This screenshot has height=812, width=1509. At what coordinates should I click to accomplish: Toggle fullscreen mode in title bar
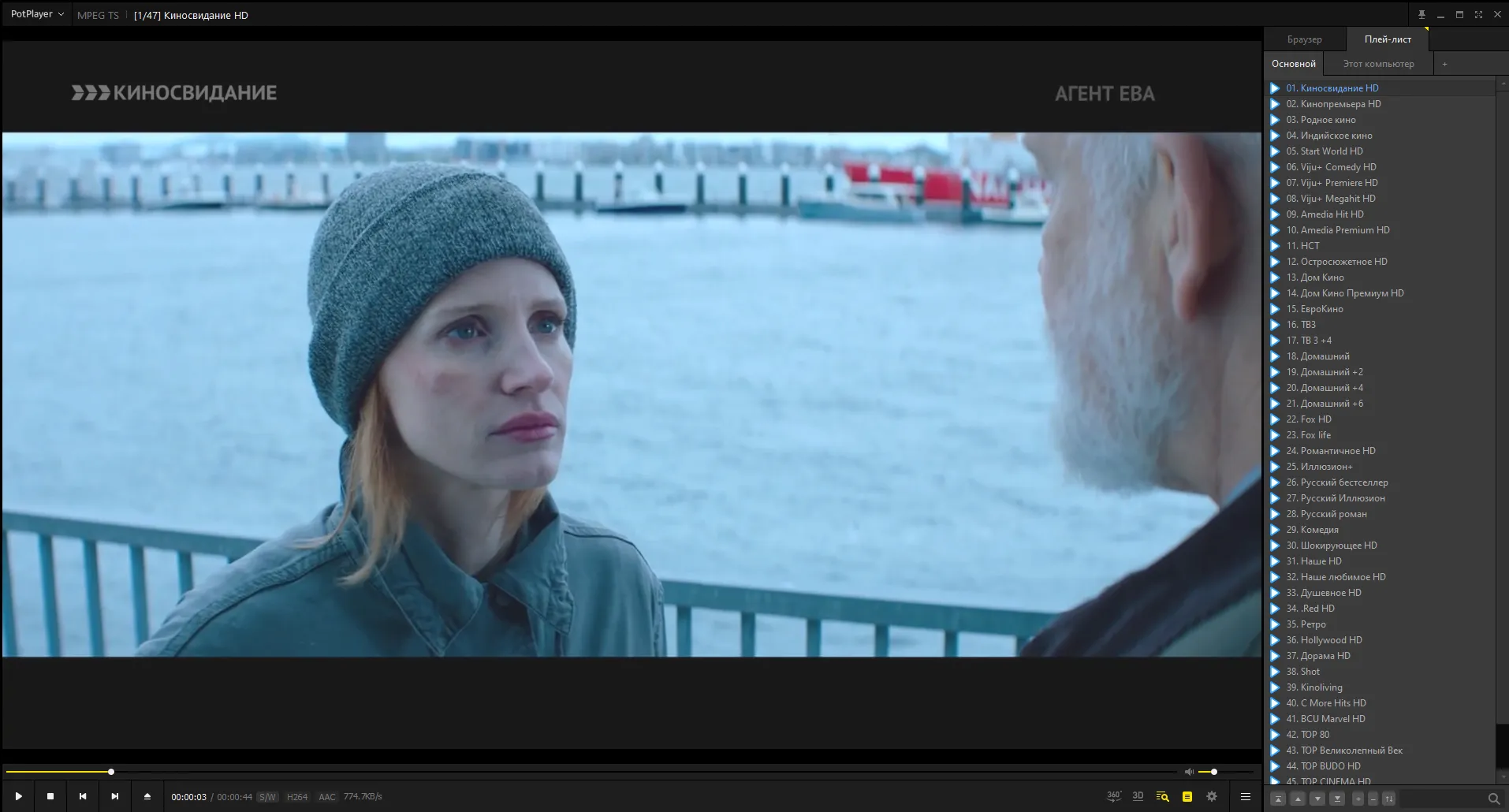pyautogui.click(x=1478, y=15)
